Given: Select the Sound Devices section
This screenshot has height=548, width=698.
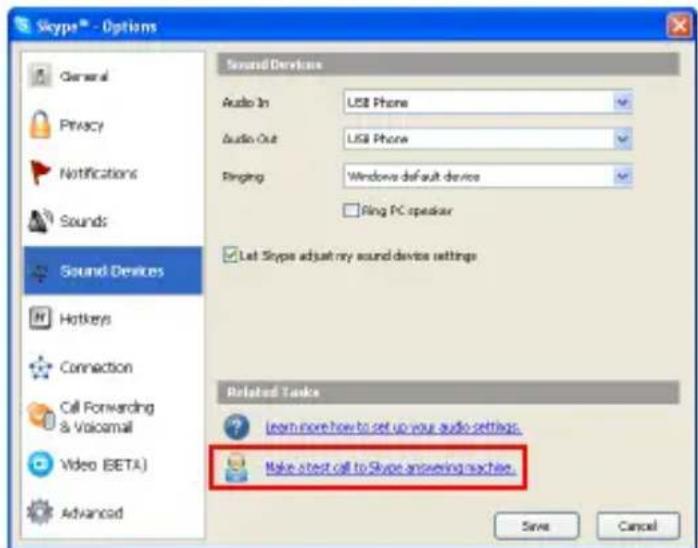Looking at the screenshot, I should tap(113, 271).
